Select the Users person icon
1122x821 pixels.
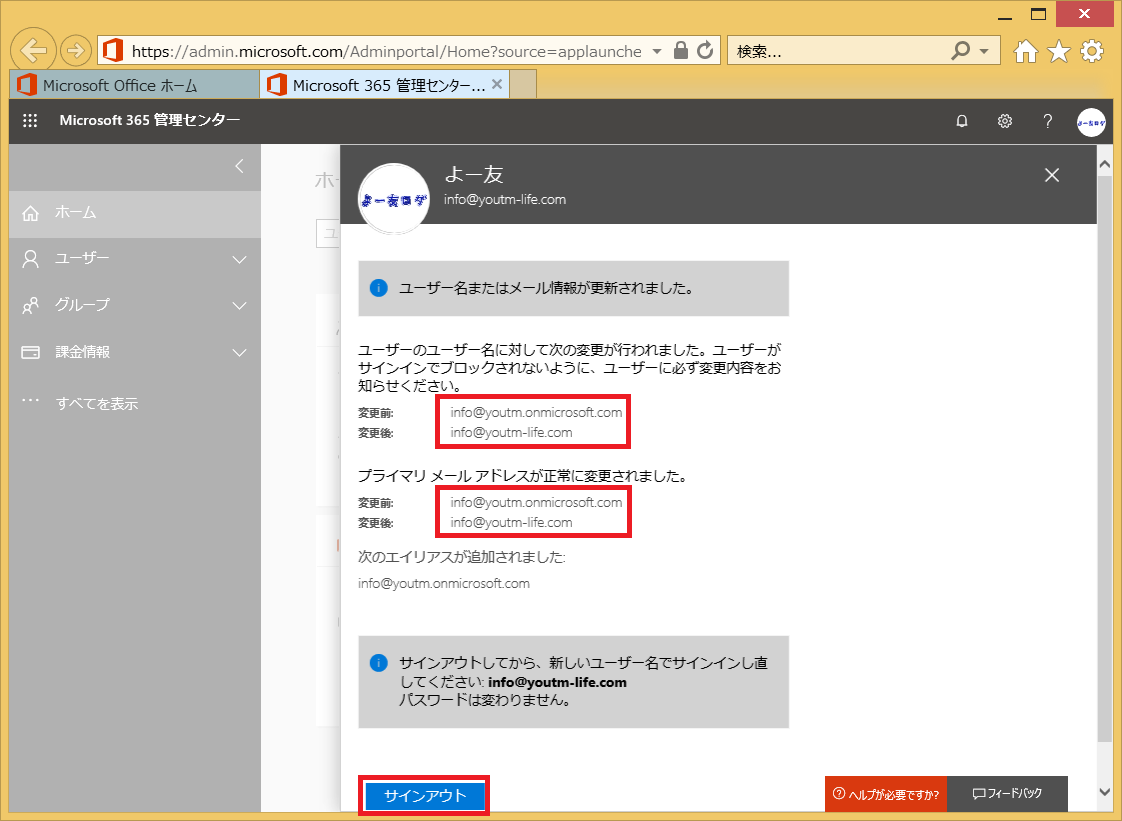[30, 259]
